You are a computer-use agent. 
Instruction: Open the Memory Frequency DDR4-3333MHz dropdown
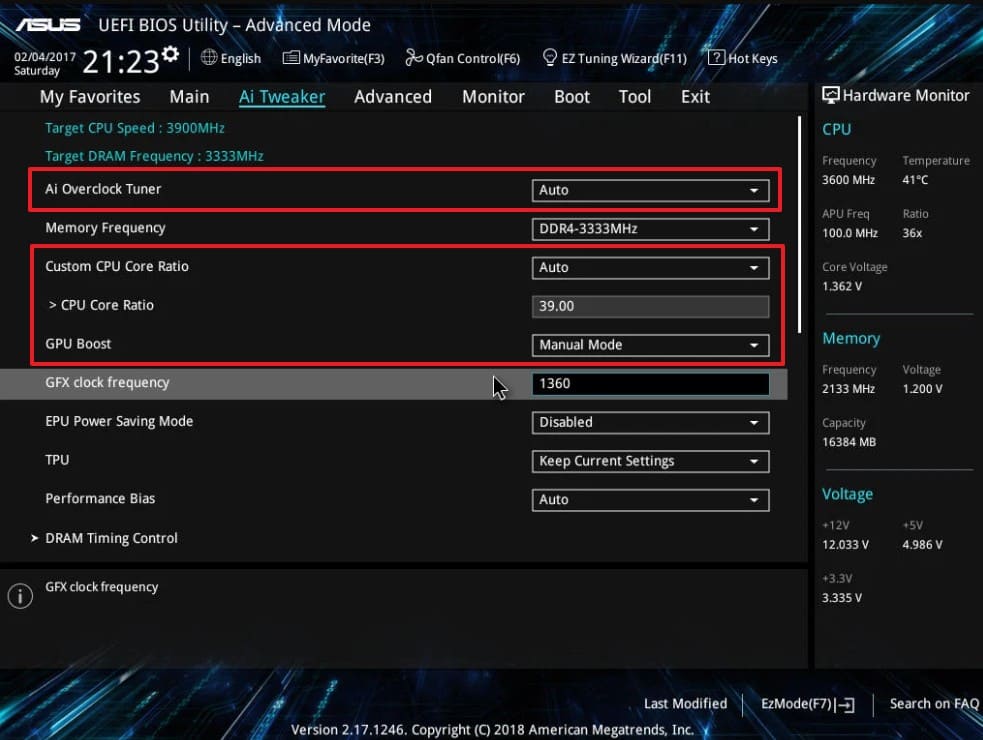[650, 229]
